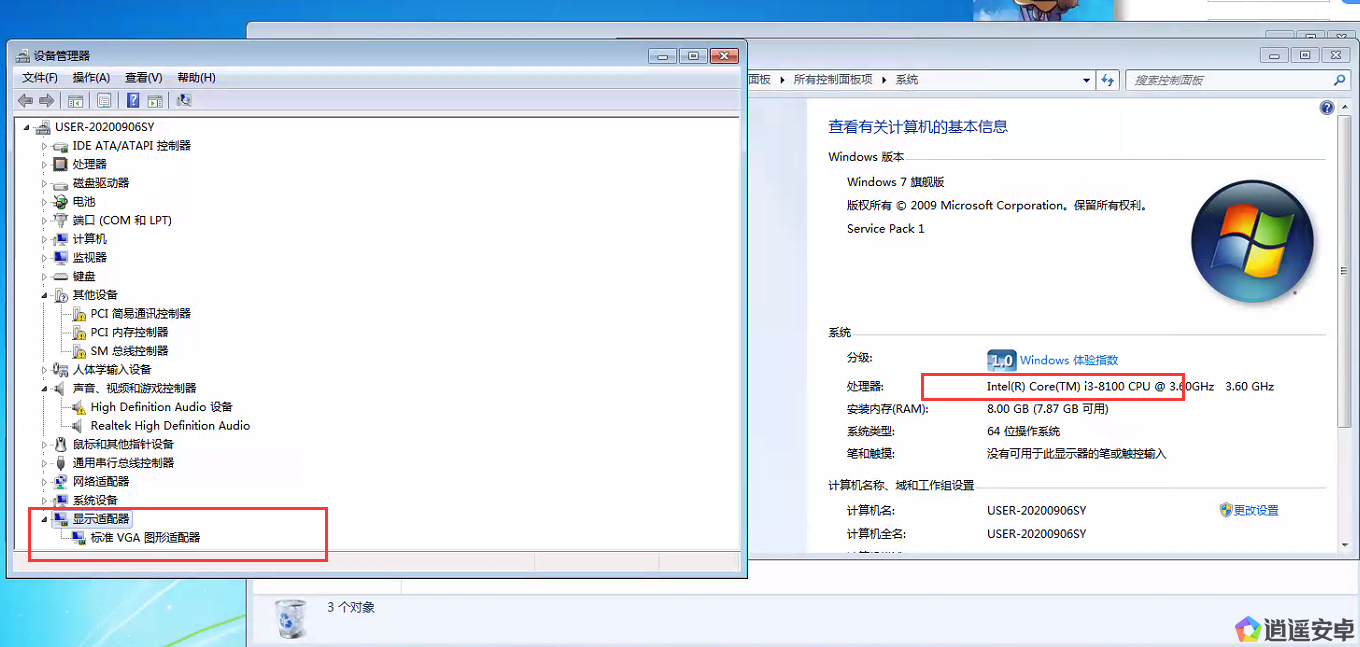The height and width of the screenshot is (647, 1360).
Task: Expand the 网络适配器 tree node
Action: 45,482
